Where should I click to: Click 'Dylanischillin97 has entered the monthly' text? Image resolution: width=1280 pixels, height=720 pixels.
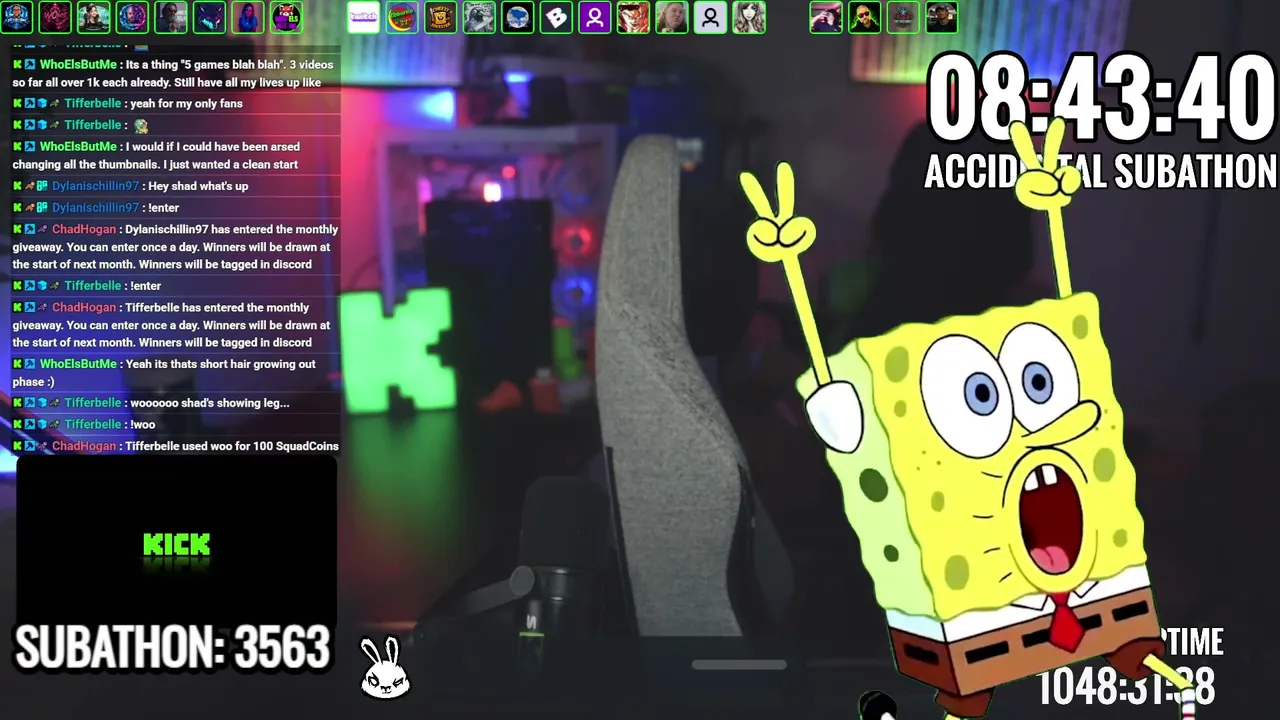(x=232, y=230)
